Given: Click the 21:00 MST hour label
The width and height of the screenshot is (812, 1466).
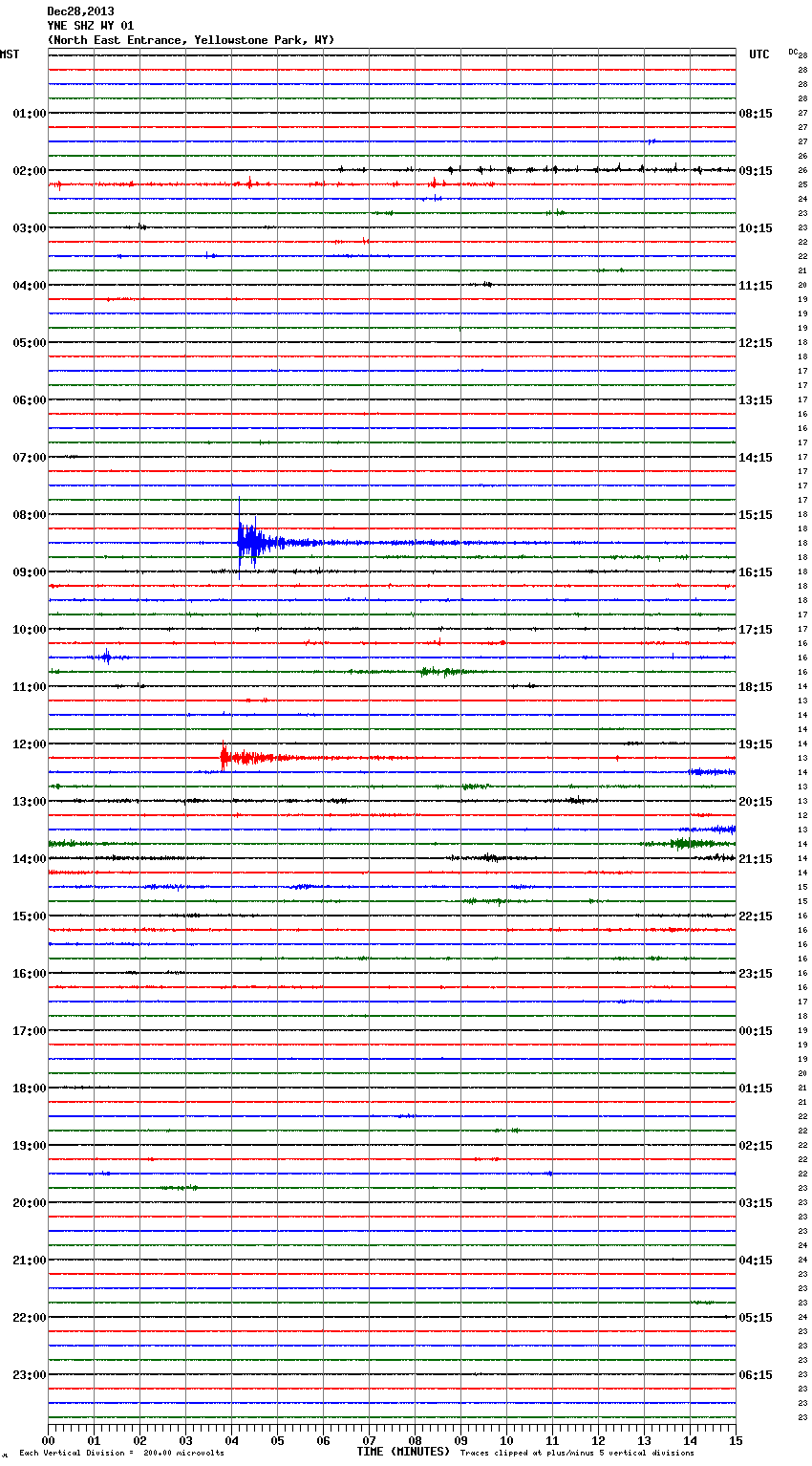Looking at the screenshot, I should click(30, 1261).
